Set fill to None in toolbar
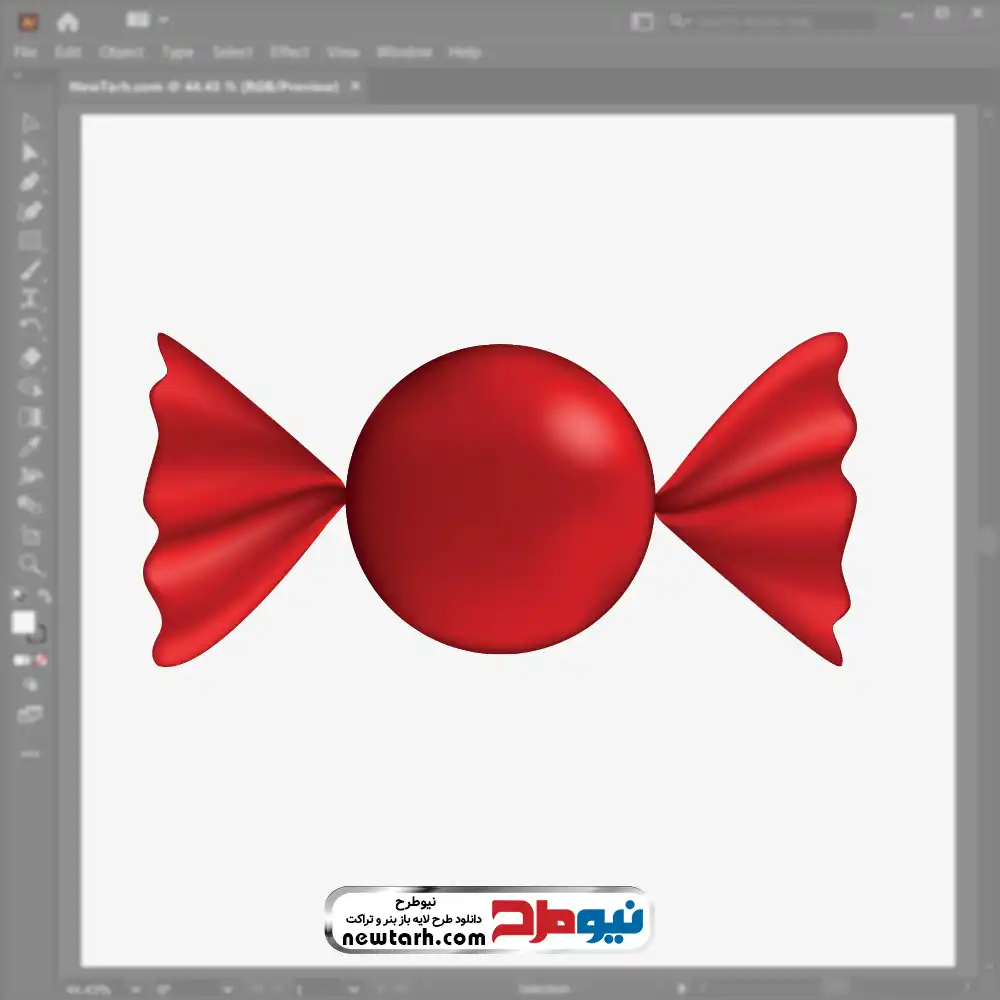The height and width of the screenshot is (1000, 1000). pos(42,661)
